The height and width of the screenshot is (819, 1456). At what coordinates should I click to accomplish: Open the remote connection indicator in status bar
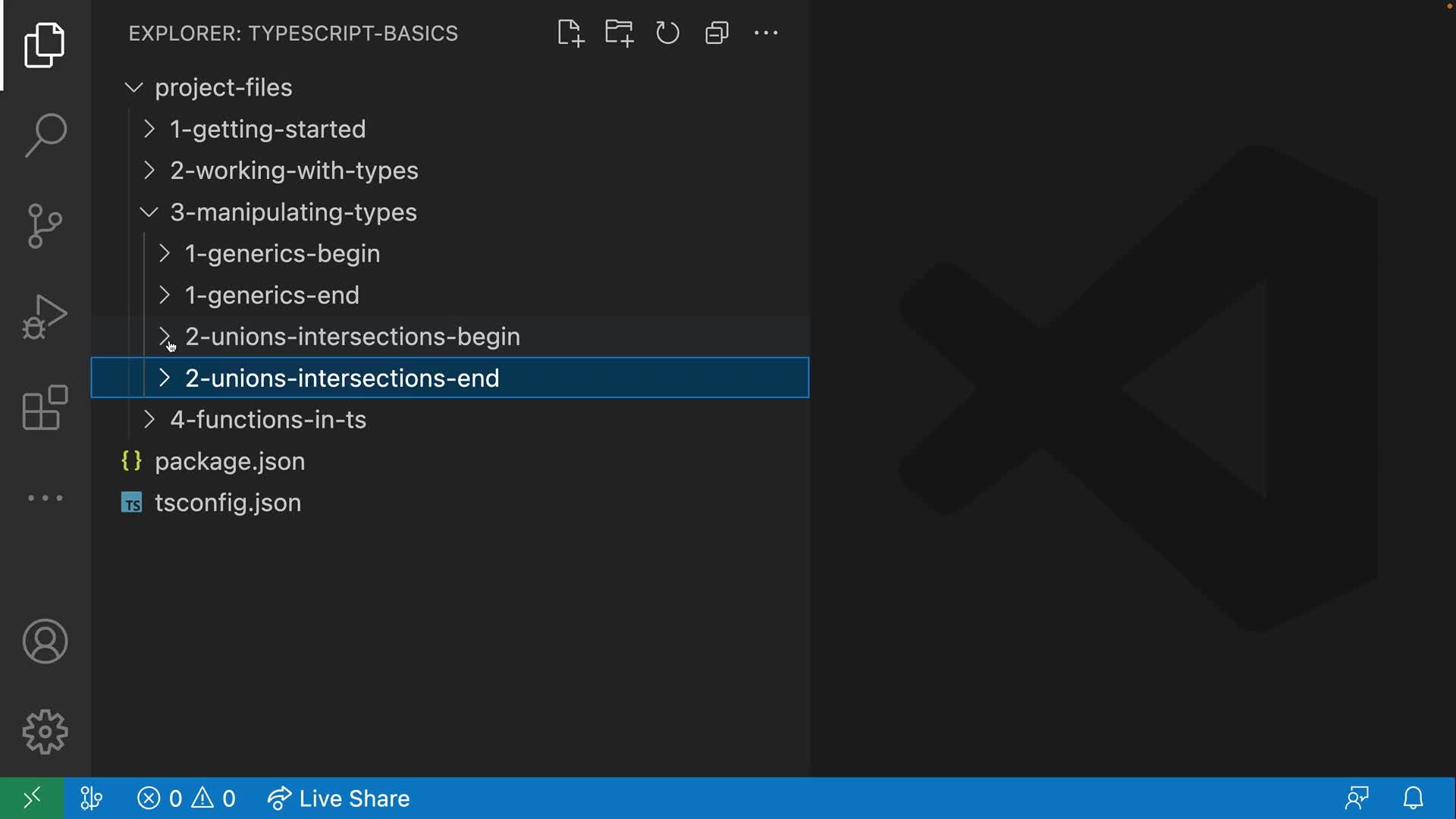(31, 798)
